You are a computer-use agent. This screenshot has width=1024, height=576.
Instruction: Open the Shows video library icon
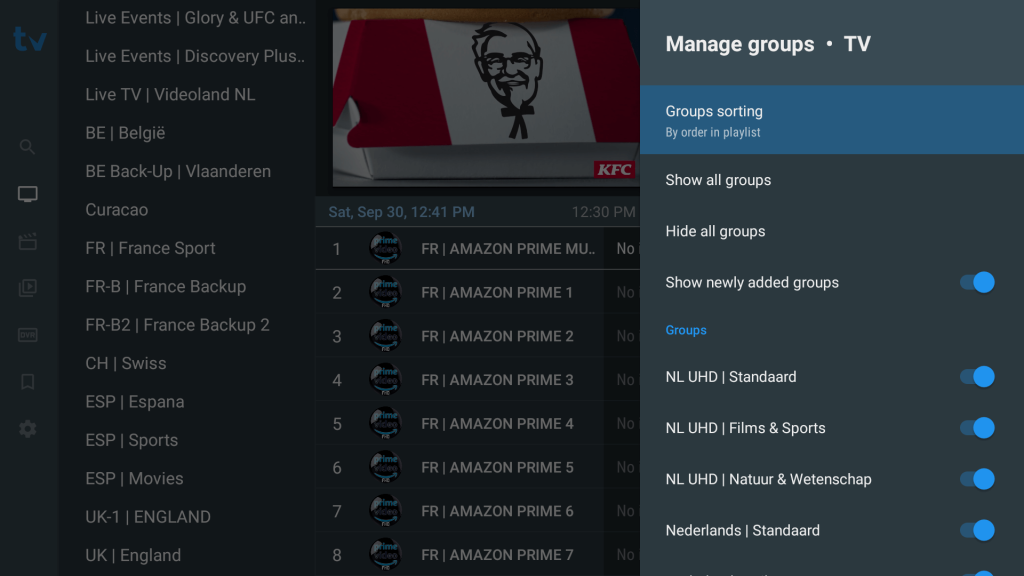28,288
